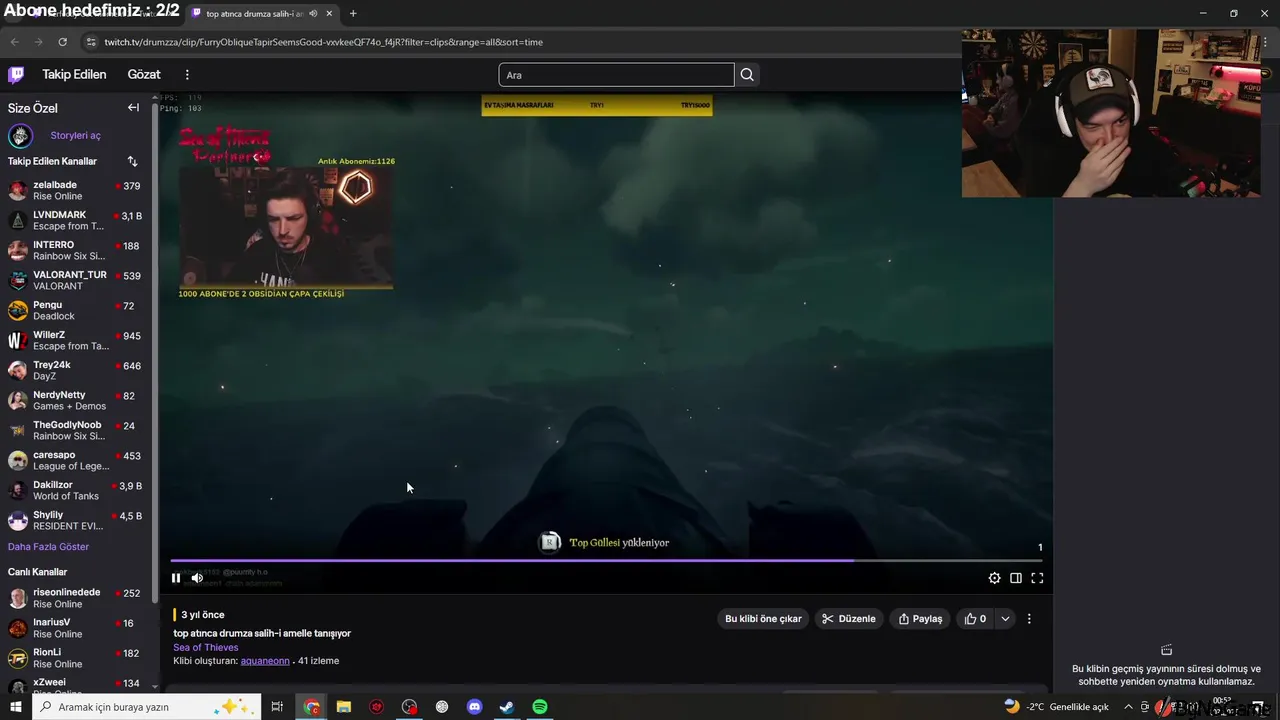Viewport: 1280px width, 720px height.
Task: Open the Trey24k channel
Action: click(78, 370)
